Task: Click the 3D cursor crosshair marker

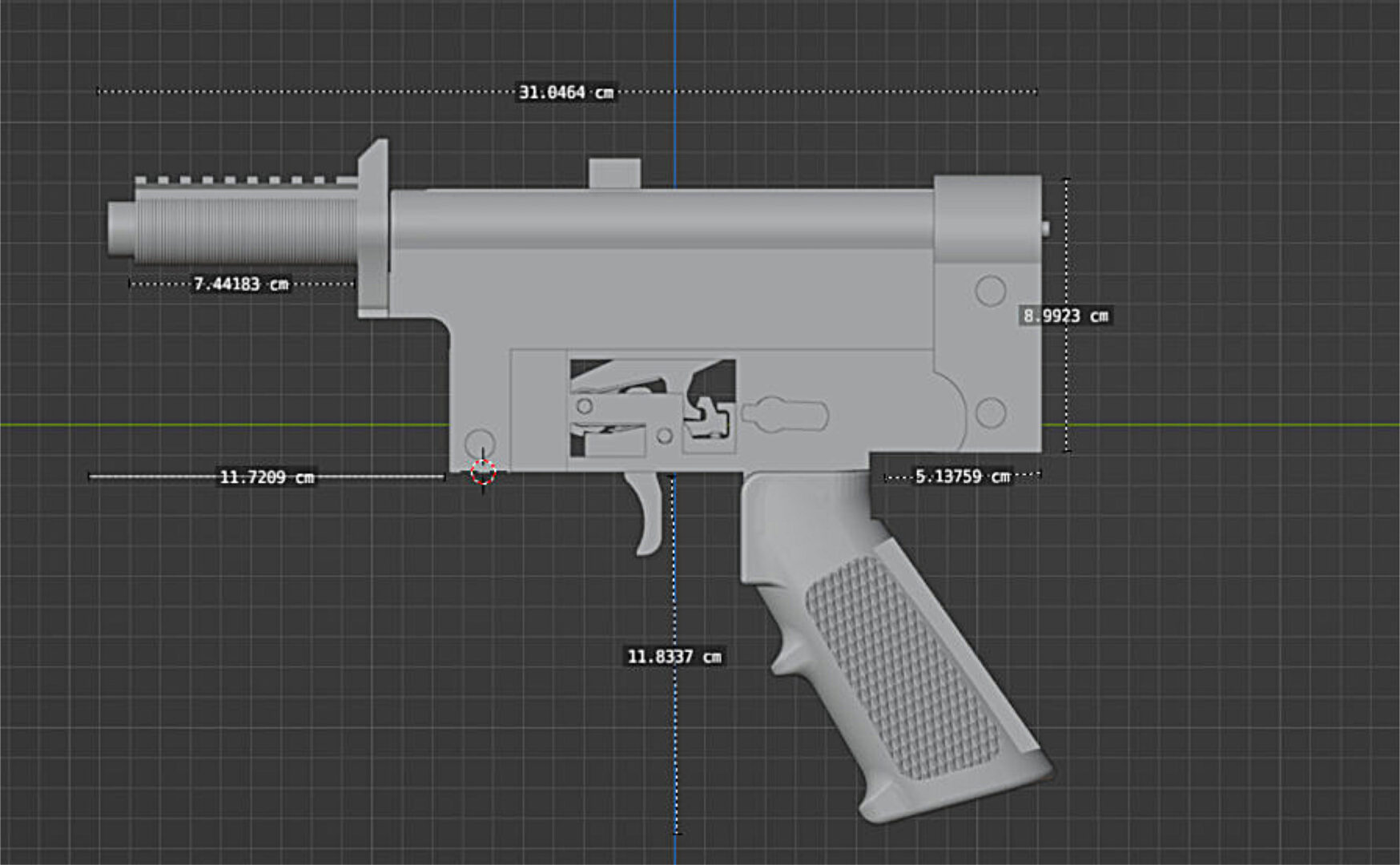Action: coord(483,473)
